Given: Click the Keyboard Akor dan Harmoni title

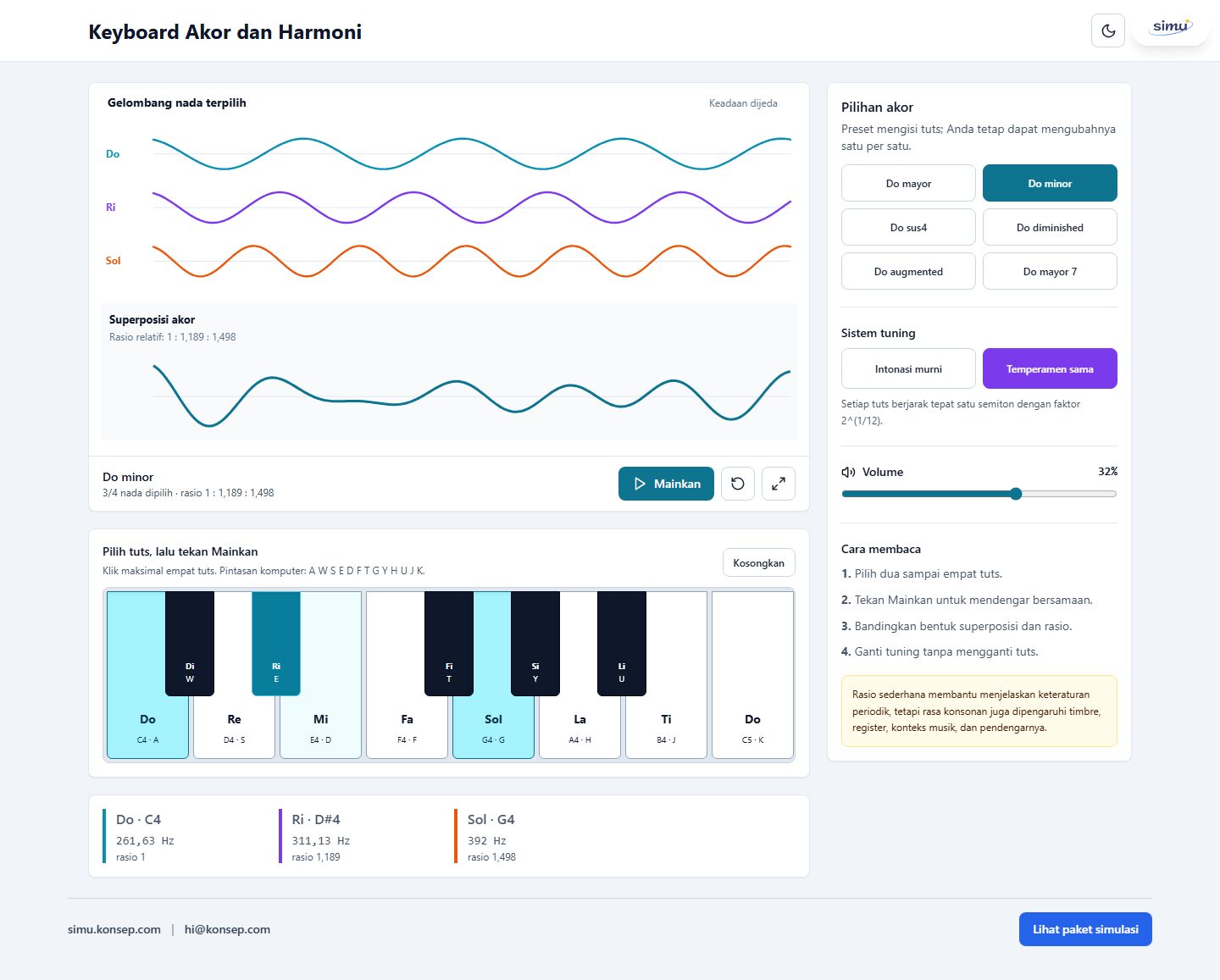Looking at the screenshot, I should (x=225, y=32).
